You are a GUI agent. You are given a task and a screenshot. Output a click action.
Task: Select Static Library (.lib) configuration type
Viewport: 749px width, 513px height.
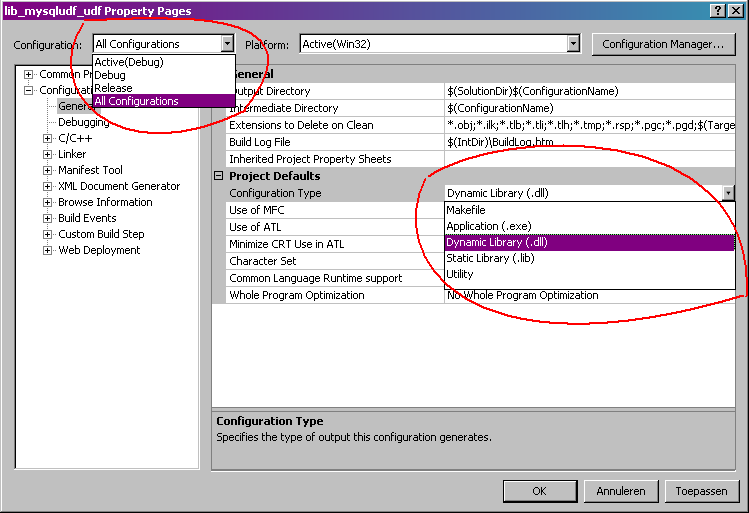589,258
